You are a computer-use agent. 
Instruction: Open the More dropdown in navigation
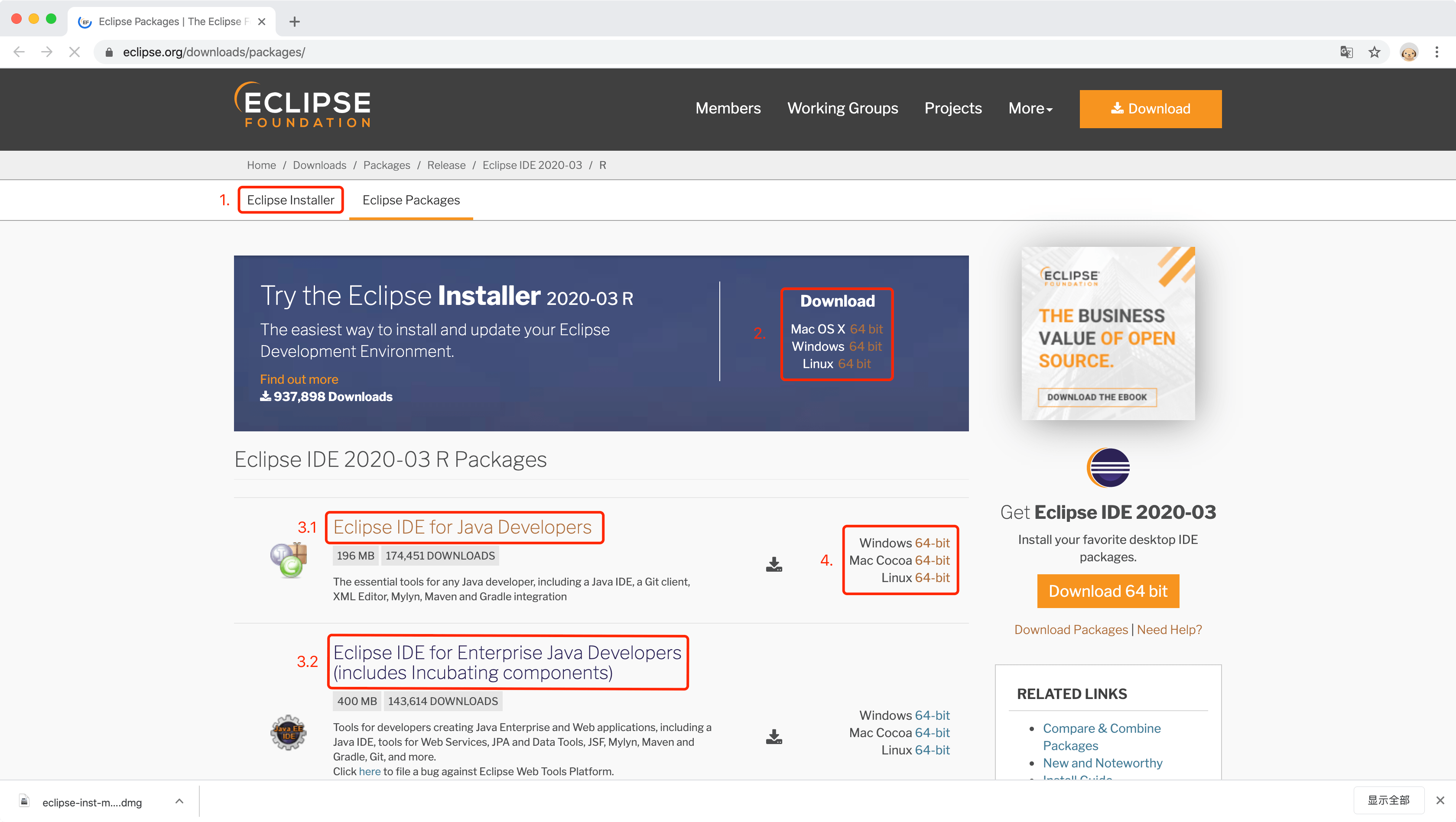point(1030,108)
